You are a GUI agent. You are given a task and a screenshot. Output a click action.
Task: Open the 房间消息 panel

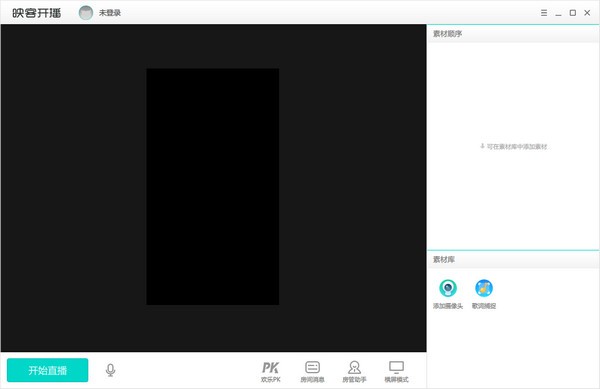coord(312,372)
